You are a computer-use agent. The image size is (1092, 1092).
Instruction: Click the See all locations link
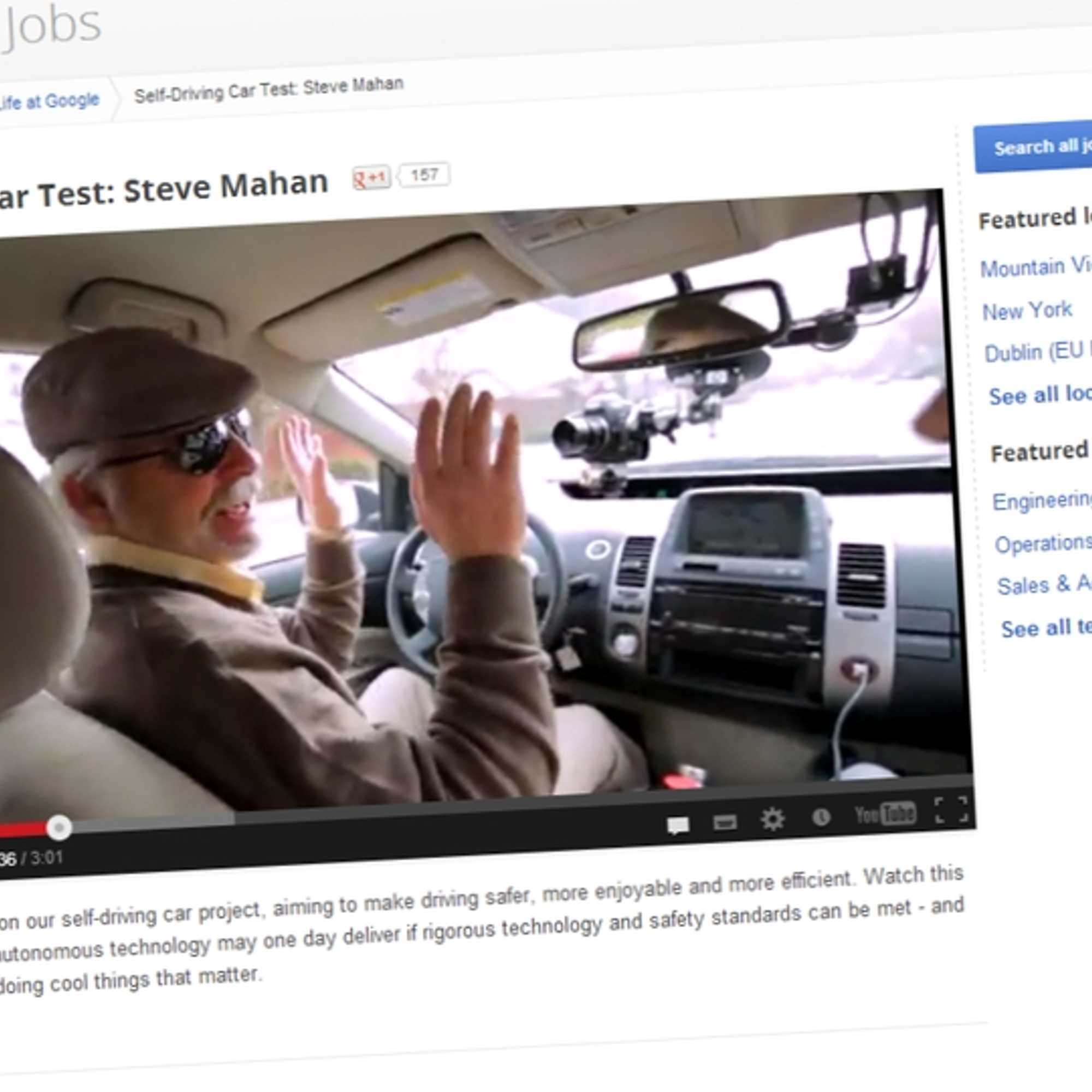coord(1040,395)
